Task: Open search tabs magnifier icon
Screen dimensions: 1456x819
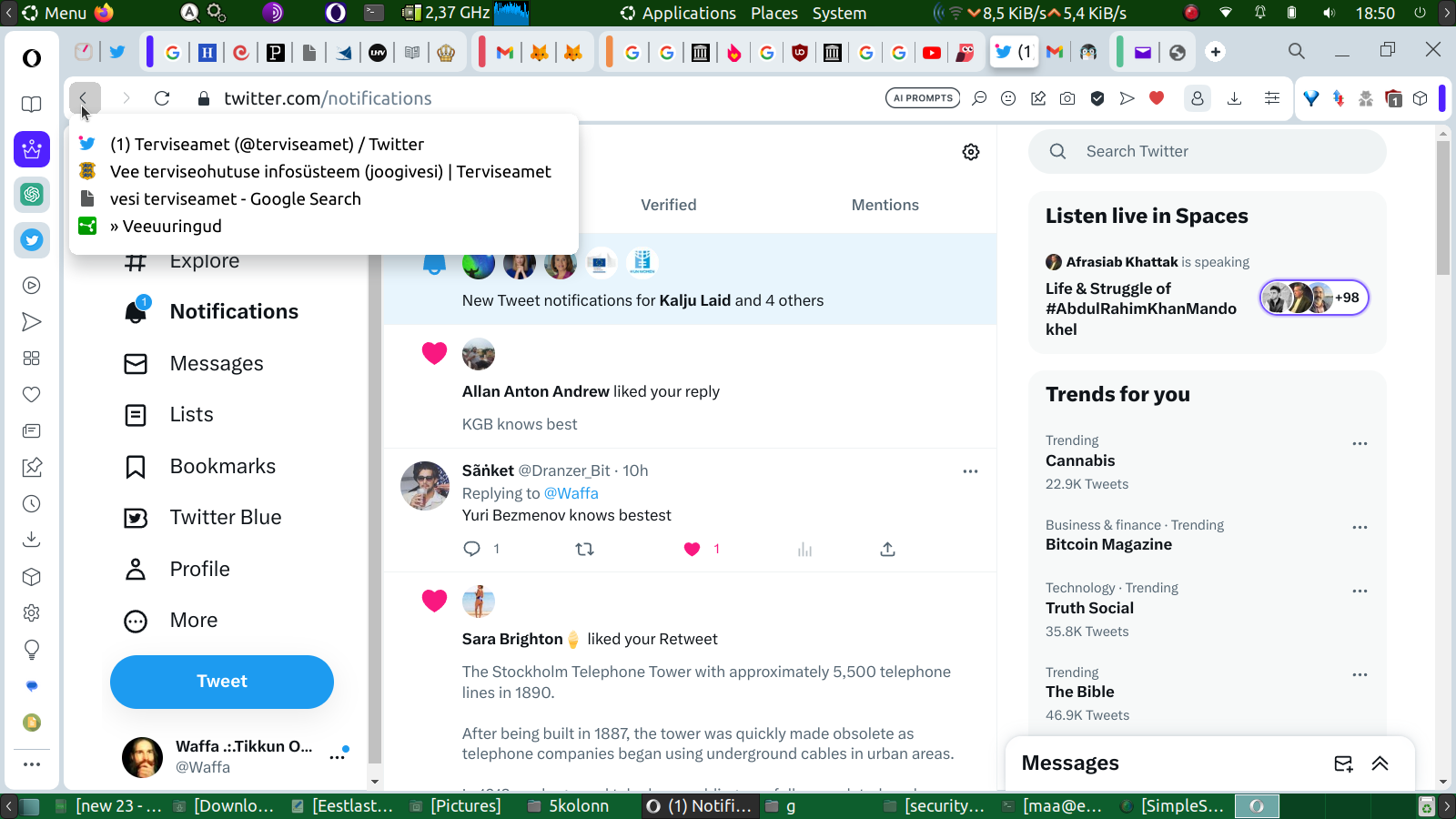Action: point(1297,51)
